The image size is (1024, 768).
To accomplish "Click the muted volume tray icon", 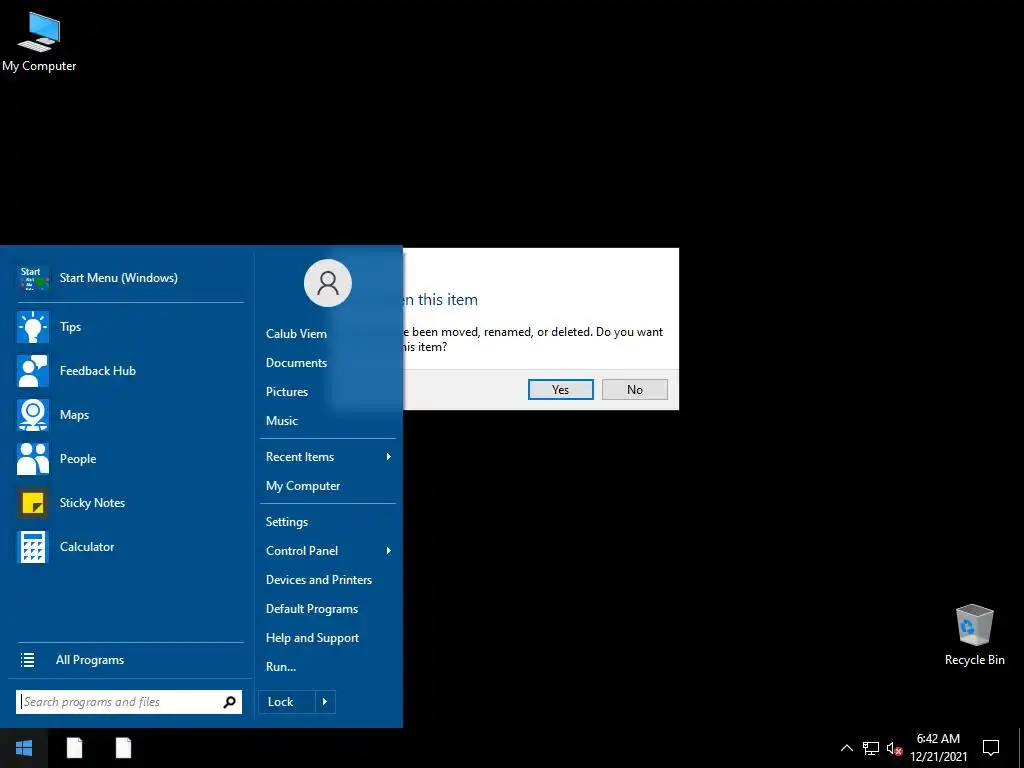I will click(895, 748).
